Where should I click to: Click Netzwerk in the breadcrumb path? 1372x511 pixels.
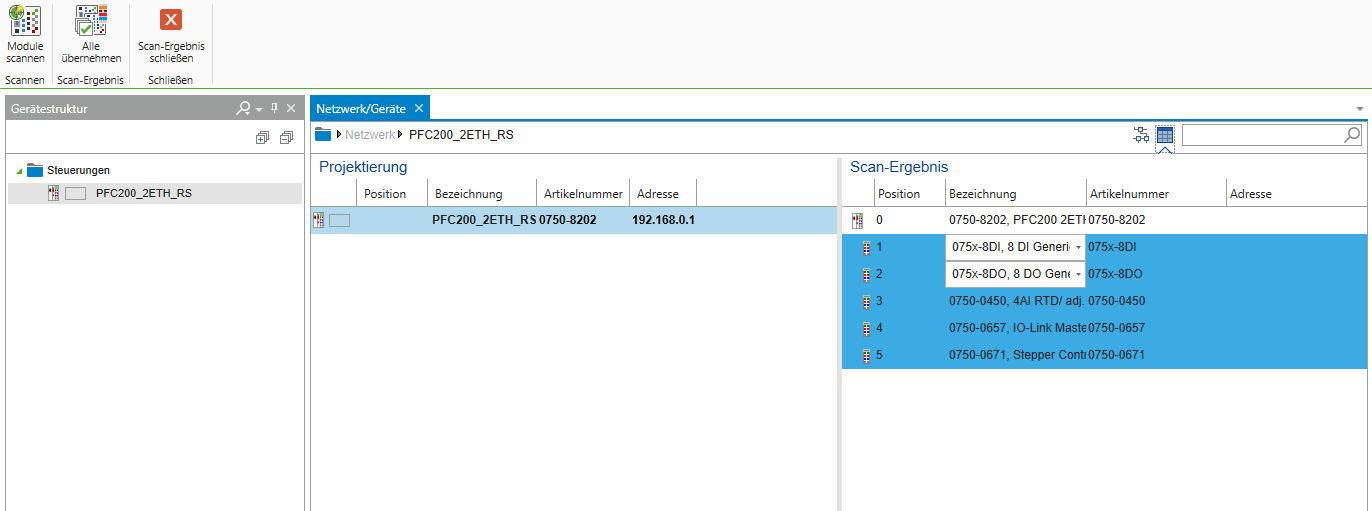point(370,135)
